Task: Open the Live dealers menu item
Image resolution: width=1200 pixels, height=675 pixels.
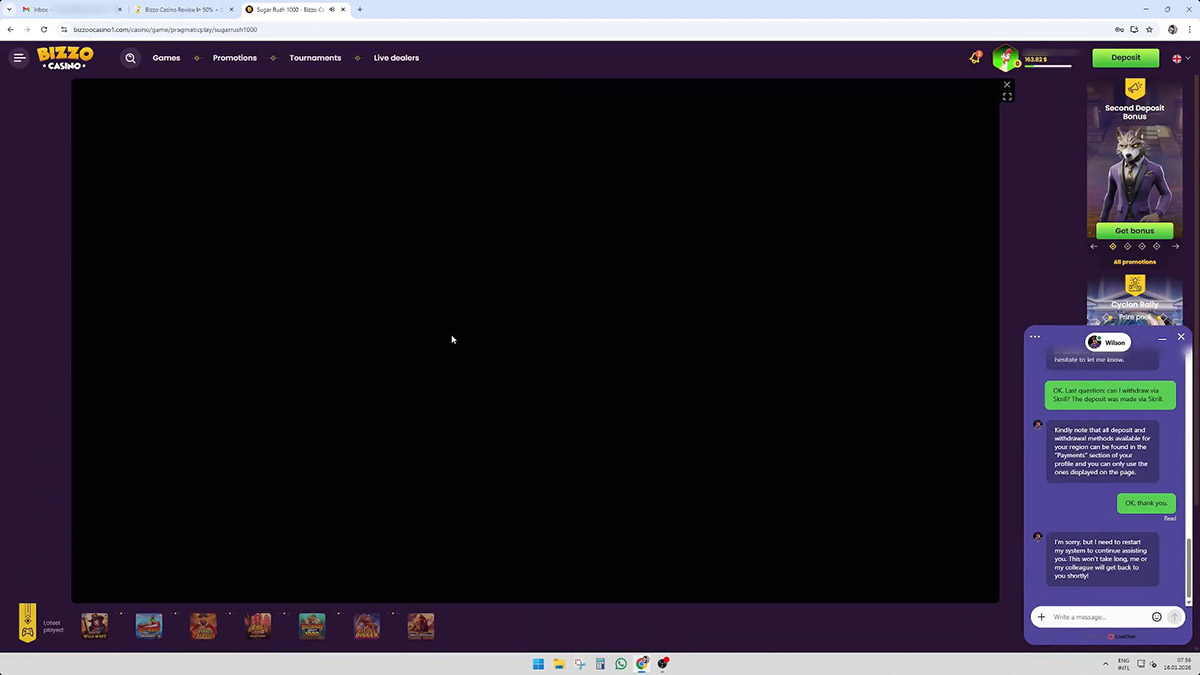Action: point(396,58)
